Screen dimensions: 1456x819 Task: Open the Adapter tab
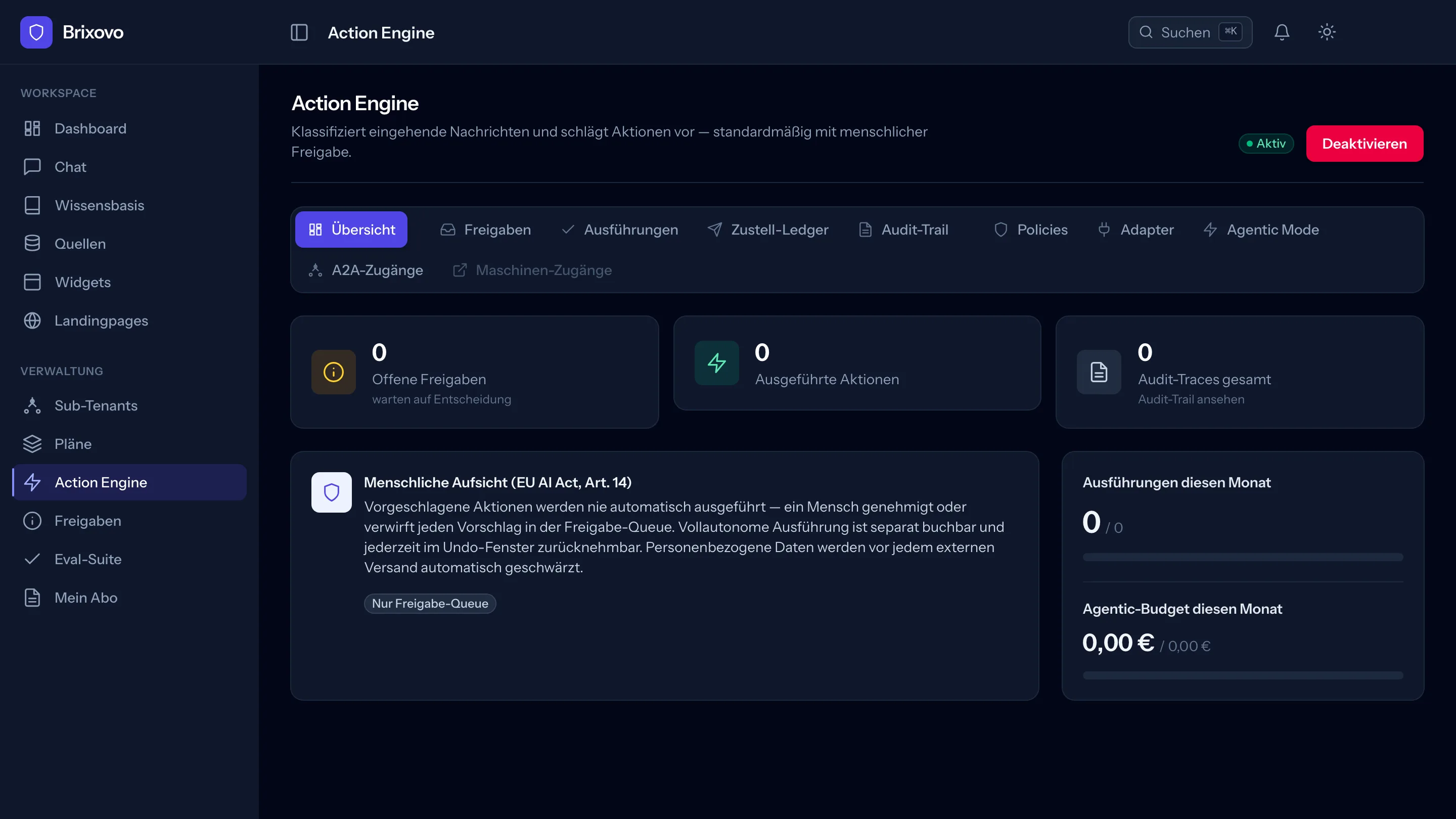coord(1135,230)
